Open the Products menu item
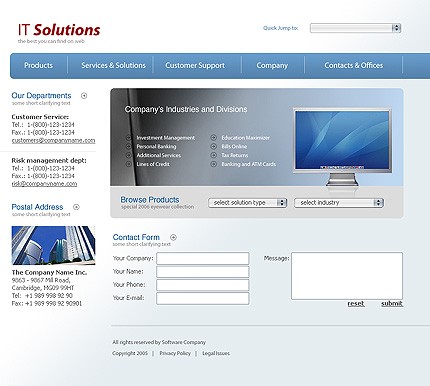The image size is (430, 386). click(38, 65)
